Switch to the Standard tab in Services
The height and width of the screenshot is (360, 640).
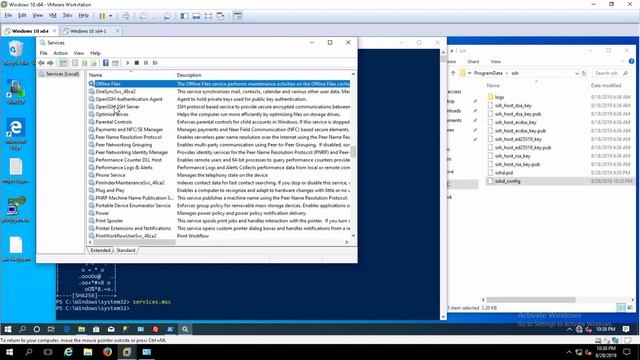(x=126, y=250)
